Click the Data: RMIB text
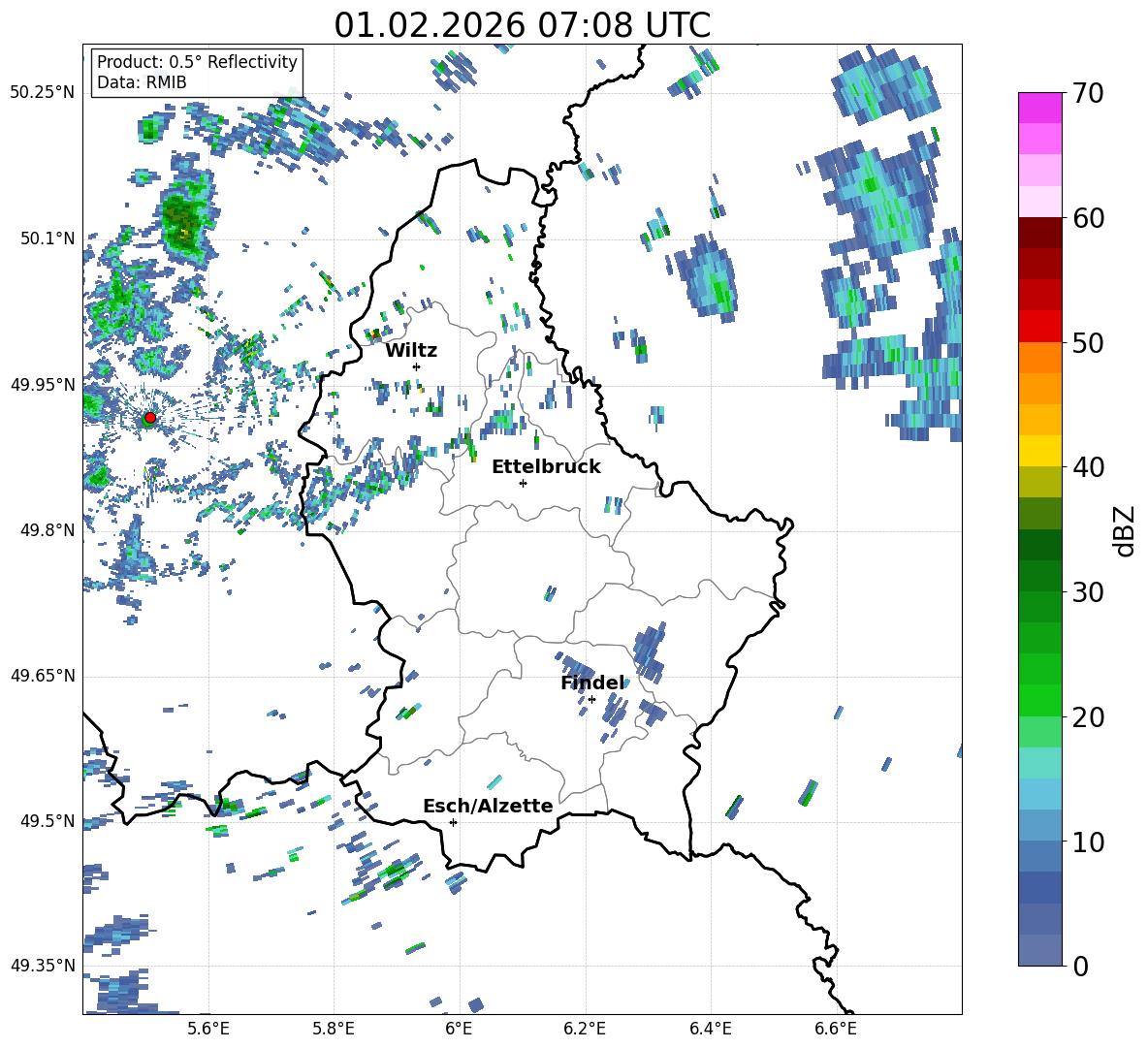 coord(142,82)
